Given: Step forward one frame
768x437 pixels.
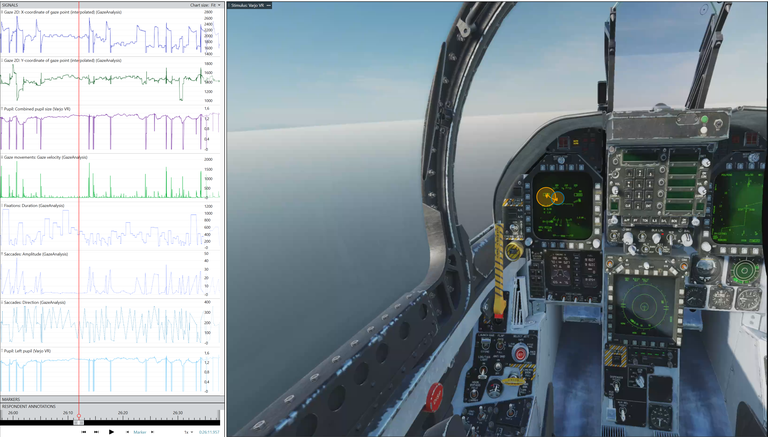Looking at the screenshot, I should point(96,432).
